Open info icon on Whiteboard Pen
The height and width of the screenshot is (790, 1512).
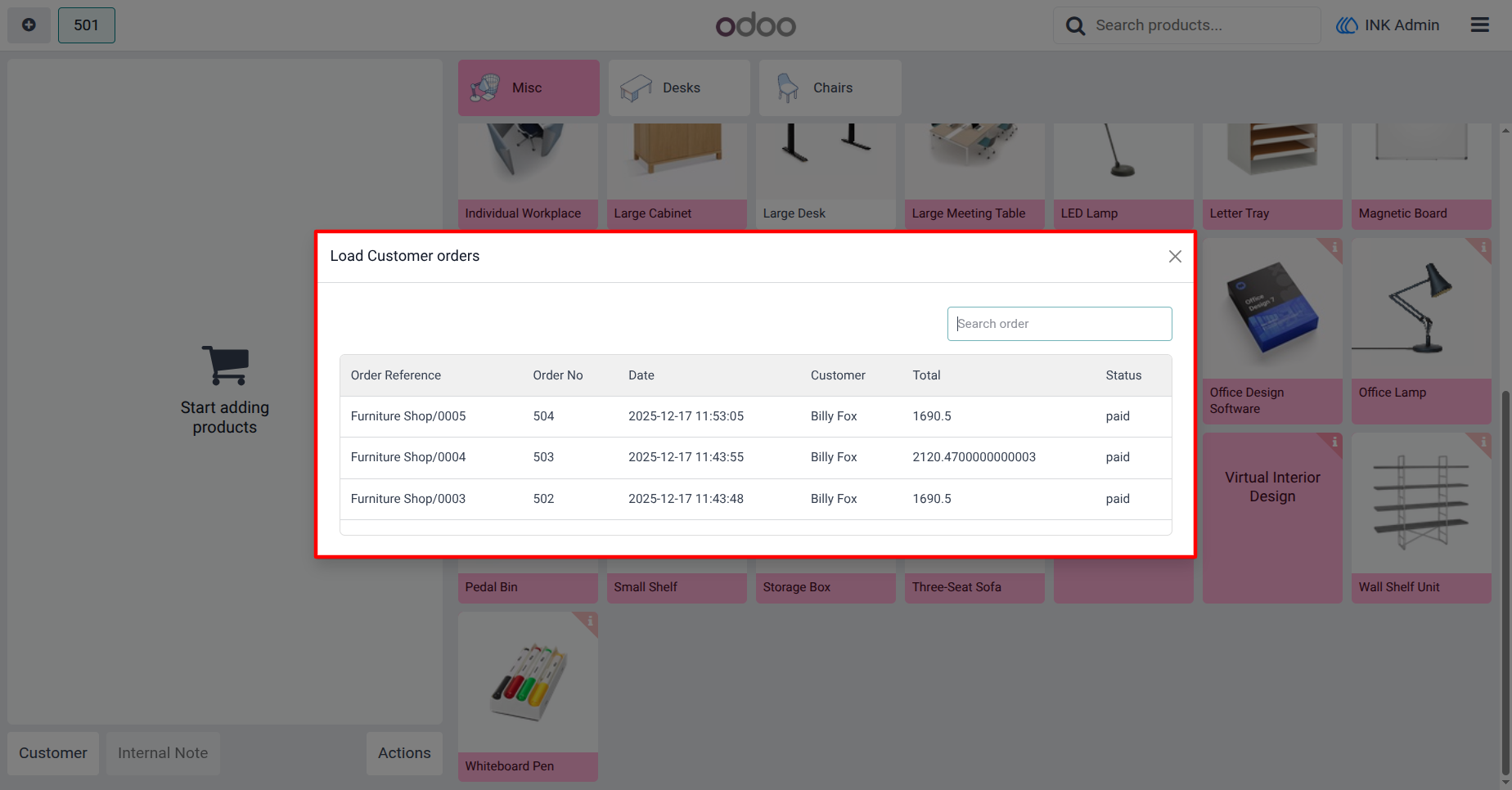pyautogui.click(x=589, y=621)
